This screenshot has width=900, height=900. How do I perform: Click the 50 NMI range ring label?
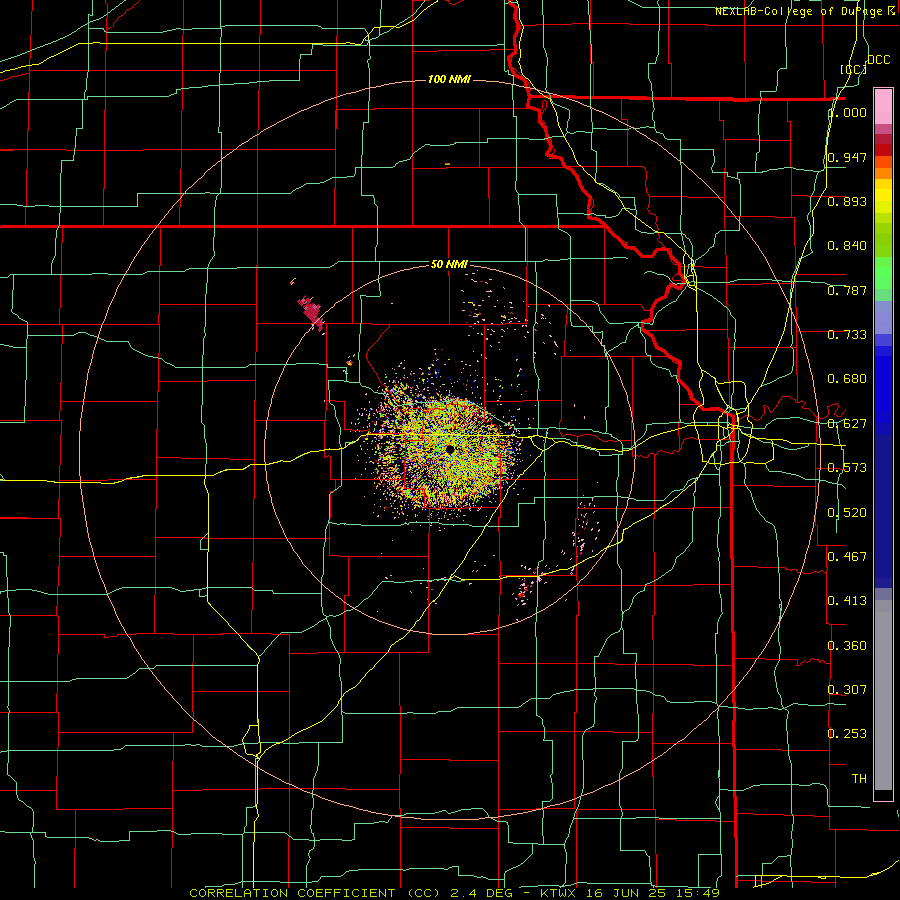(449, 264)
